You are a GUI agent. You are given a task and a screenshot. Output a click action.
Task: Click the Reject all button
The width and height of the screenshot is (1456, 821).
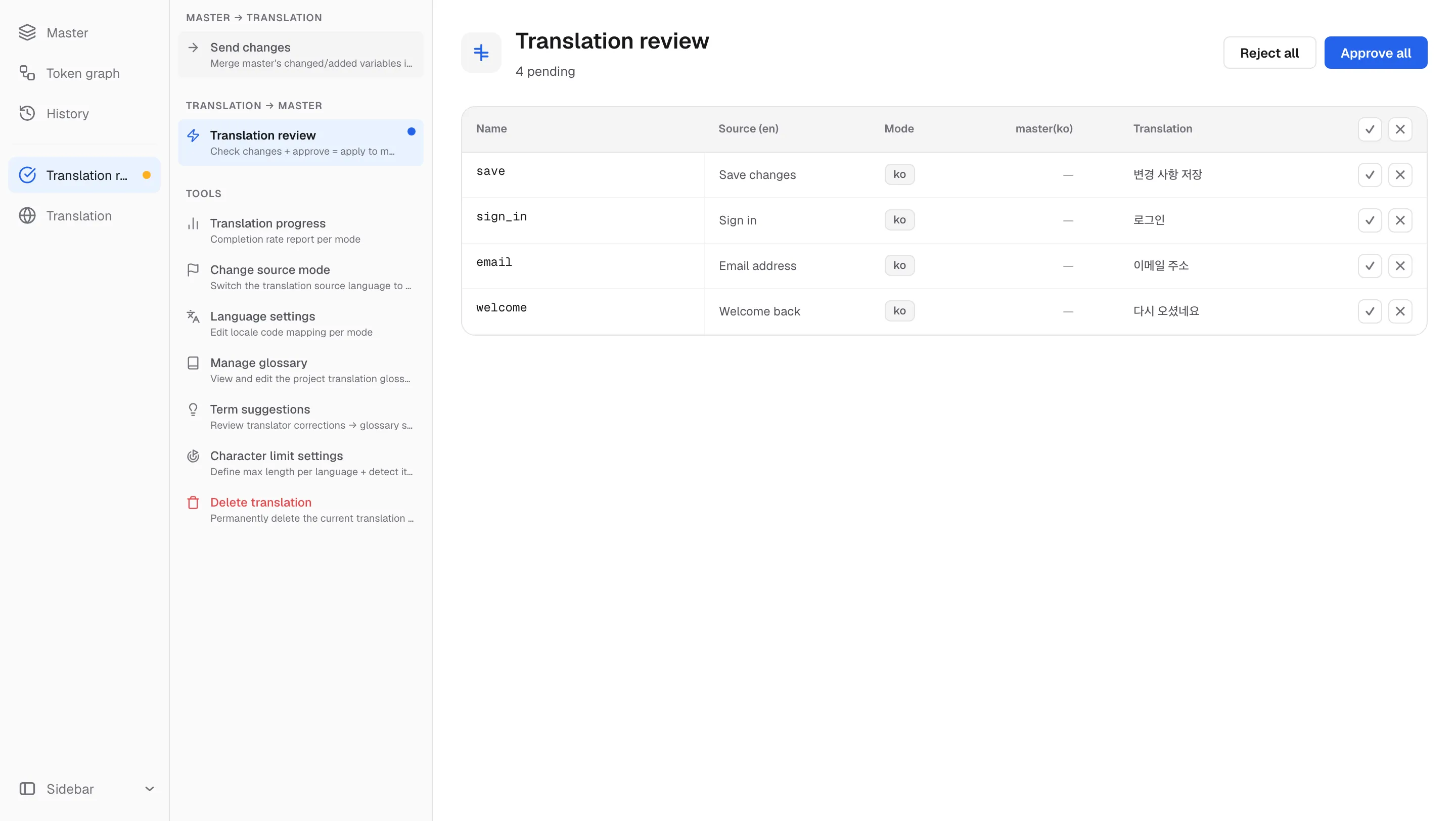point(1269,53)
